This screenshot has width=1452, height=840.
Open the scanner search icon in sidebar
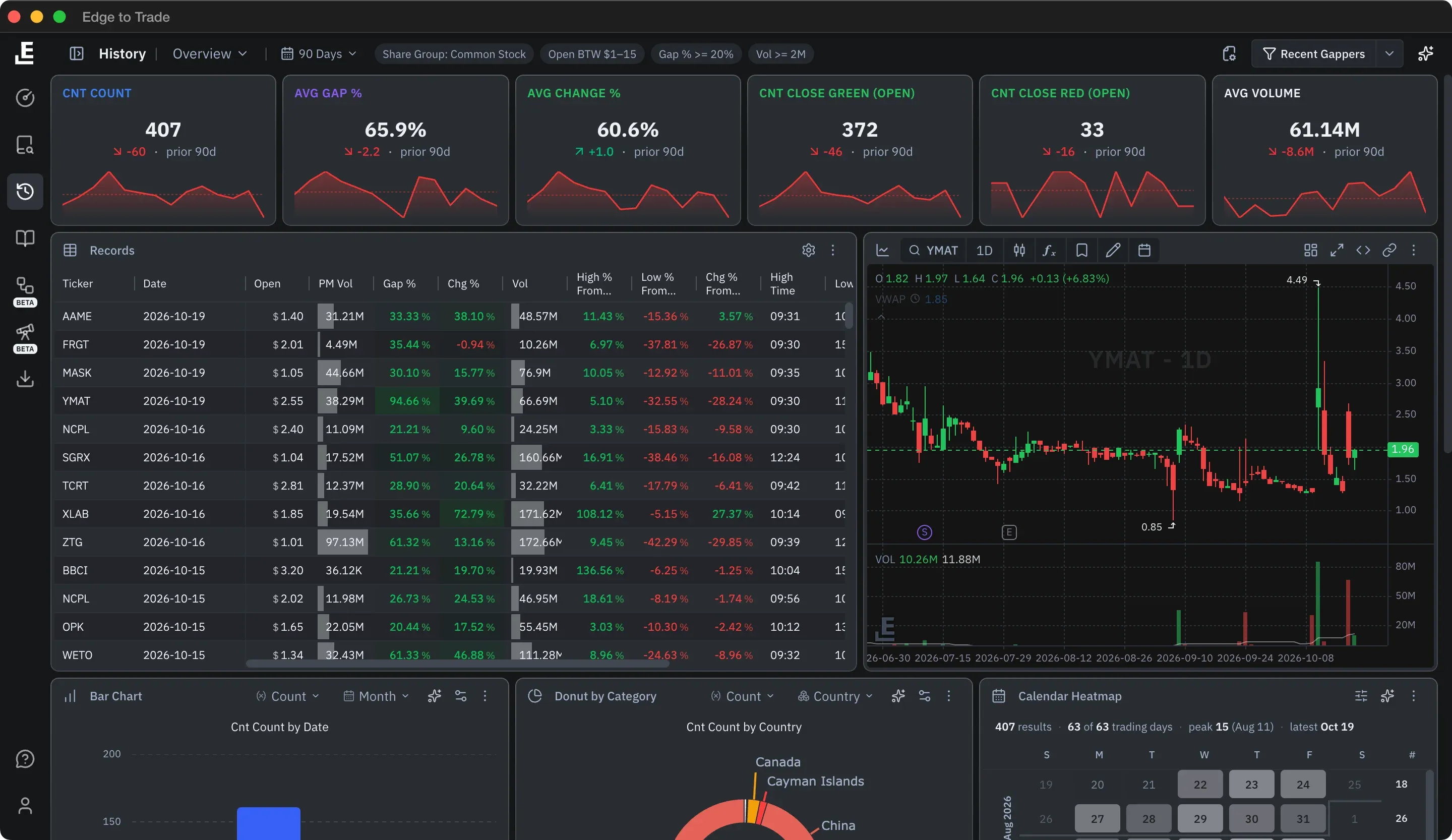click(25, 145)
